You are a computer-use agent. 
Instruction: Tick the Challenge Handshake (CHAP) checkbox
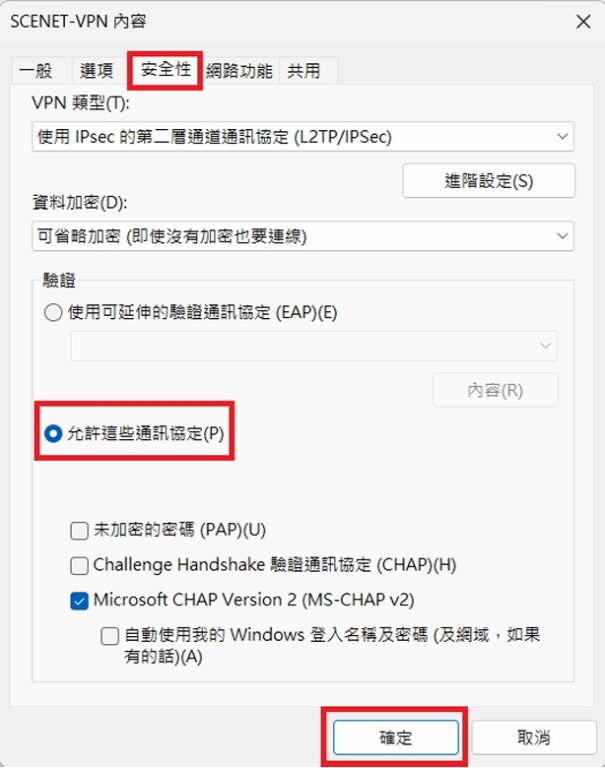coord(79,566)
